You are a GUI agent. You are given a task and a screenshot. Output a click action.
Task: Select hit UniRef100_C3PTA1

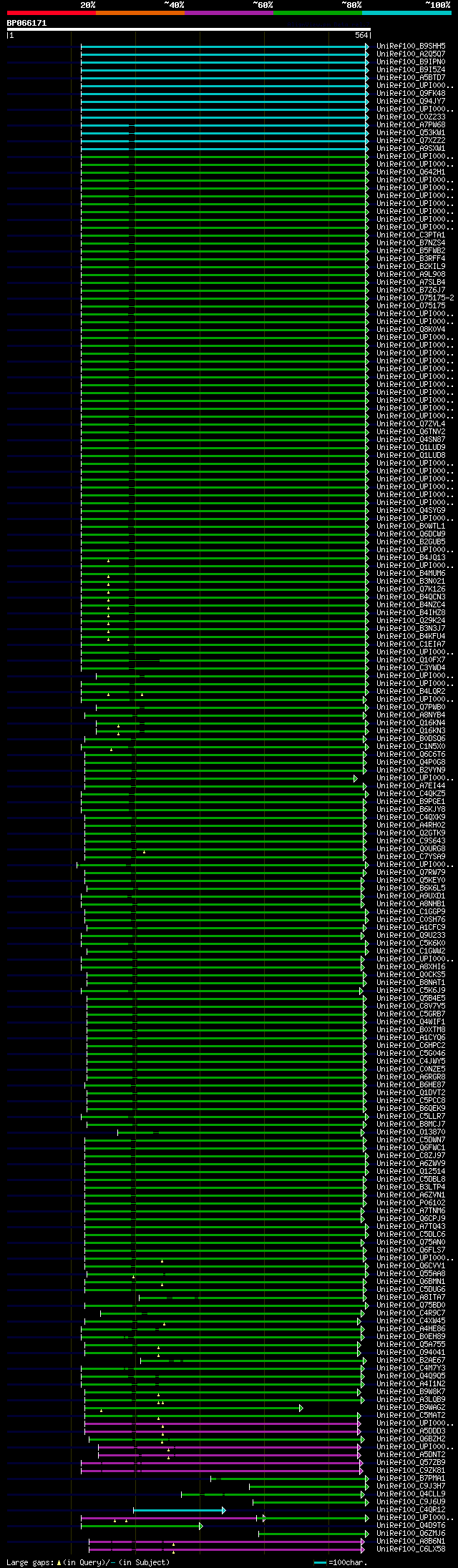pos(411,235)
